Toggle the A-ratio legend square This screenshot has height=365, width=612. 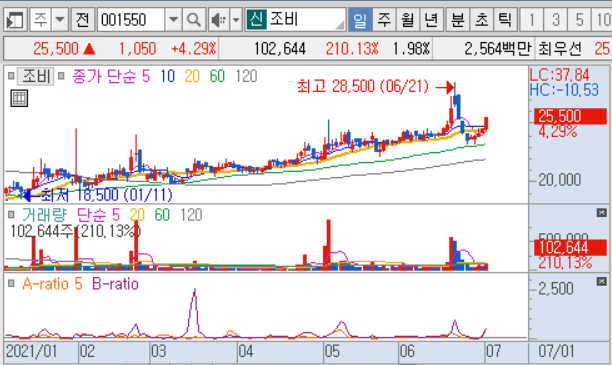click(11, 283)
